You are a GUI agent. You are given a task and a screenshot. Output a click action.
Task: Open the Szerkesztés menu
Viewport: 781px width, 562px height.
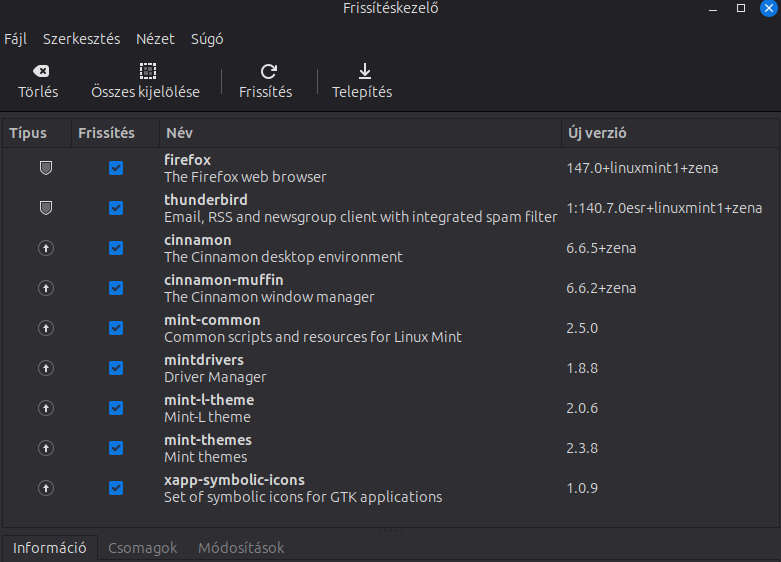[x=81, y=40]
